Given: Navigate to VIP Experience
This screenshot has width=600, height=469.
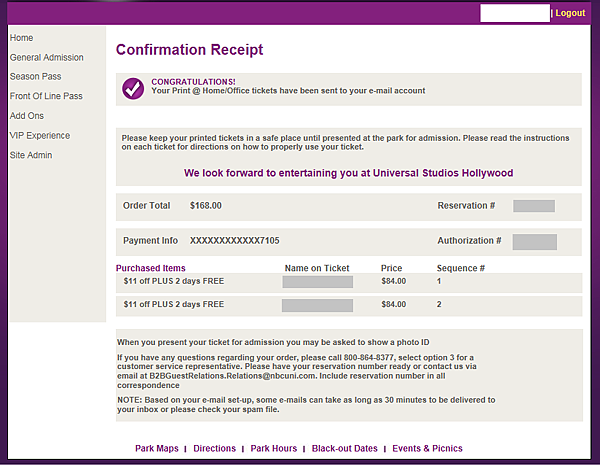Looking at the screenshot, I should pyautogui.click(x=40, y=135).
